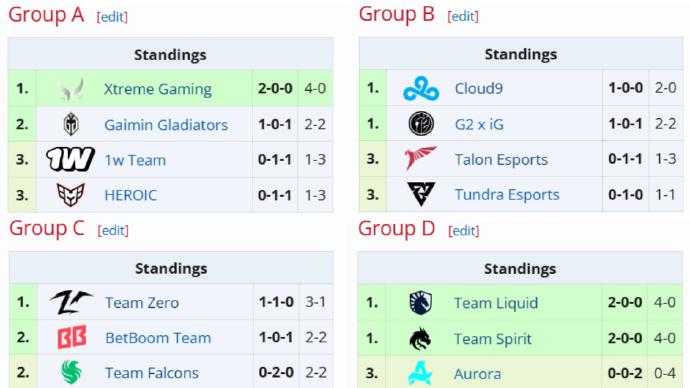
Task: Open the Gaimin Gladiators logo icon
Action: coord(71,124)
